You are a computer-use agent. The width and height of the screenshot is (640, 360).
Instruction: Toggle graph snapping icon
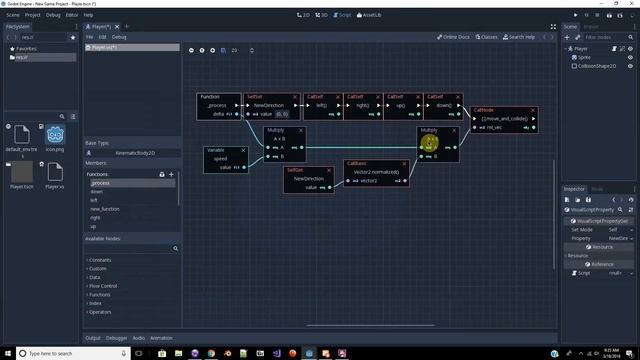(223, 51)
